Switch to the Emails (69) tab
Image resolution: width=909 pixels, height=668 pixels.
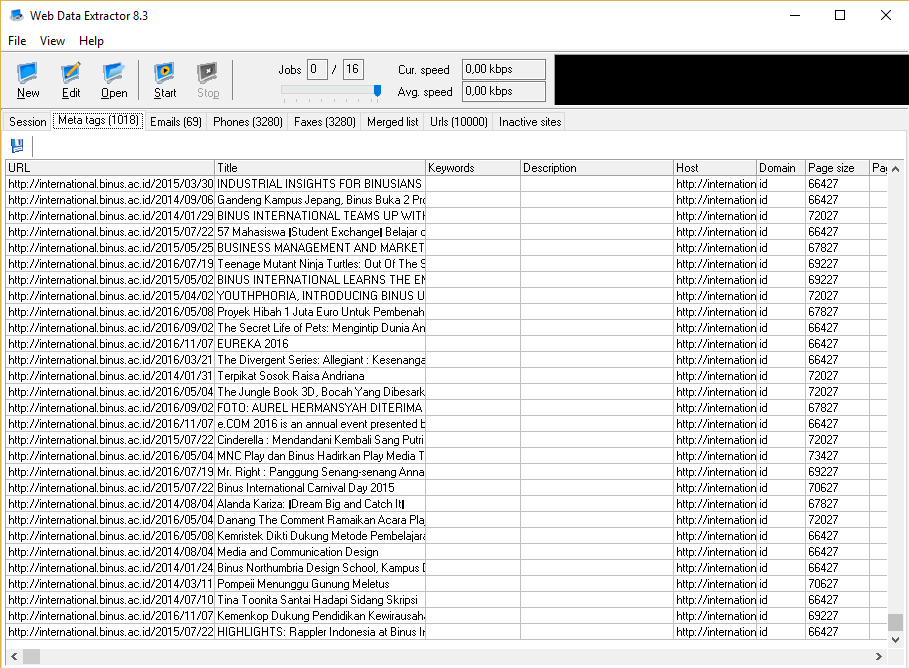pos(176,122)
